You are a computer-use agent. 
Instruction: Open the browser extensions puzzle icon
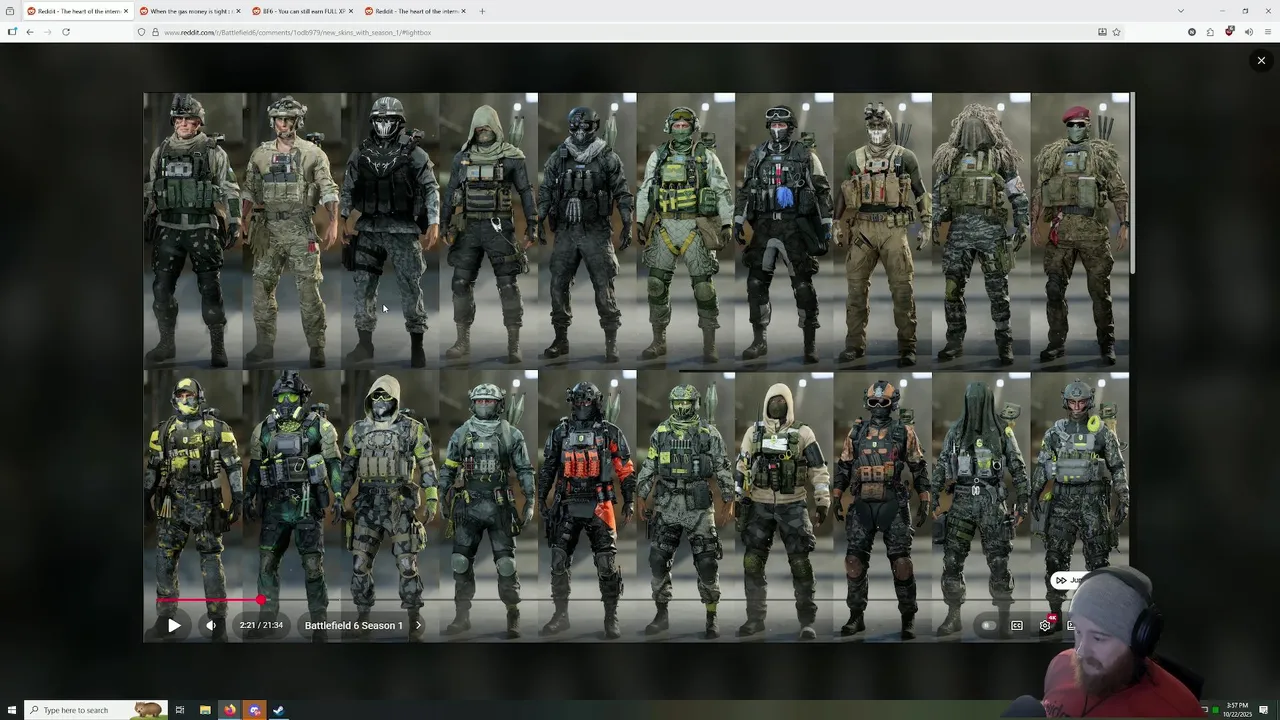1210,32
